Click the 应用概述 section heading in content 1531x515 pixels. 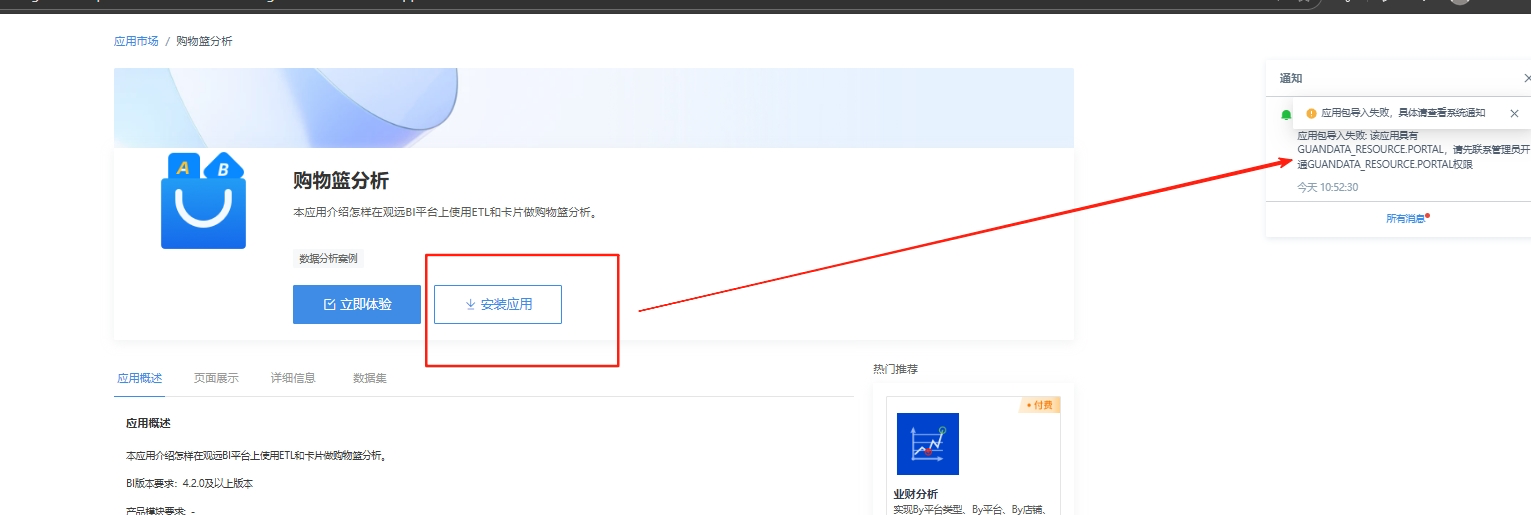click(x=148, y=423)
